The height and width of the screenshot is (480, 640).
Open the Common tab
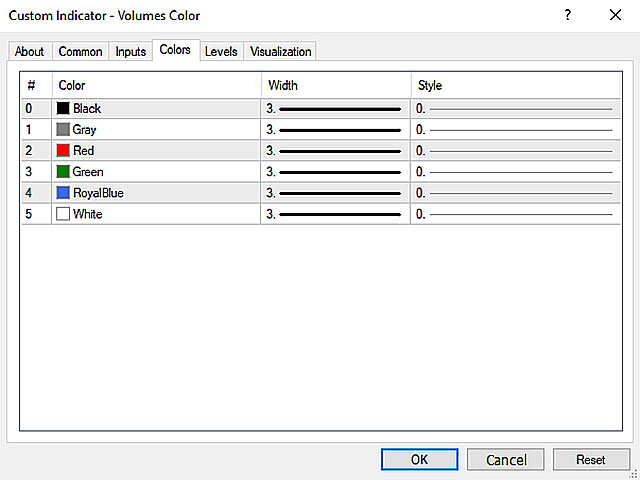[80, 52]
